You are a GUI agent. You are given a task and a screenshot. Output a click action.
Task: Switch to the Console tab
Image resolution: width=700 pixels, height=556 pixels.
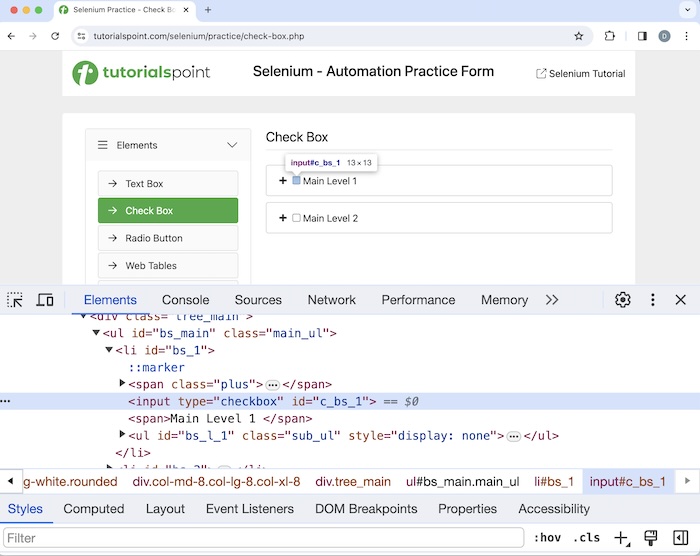(x=185, y=300)
